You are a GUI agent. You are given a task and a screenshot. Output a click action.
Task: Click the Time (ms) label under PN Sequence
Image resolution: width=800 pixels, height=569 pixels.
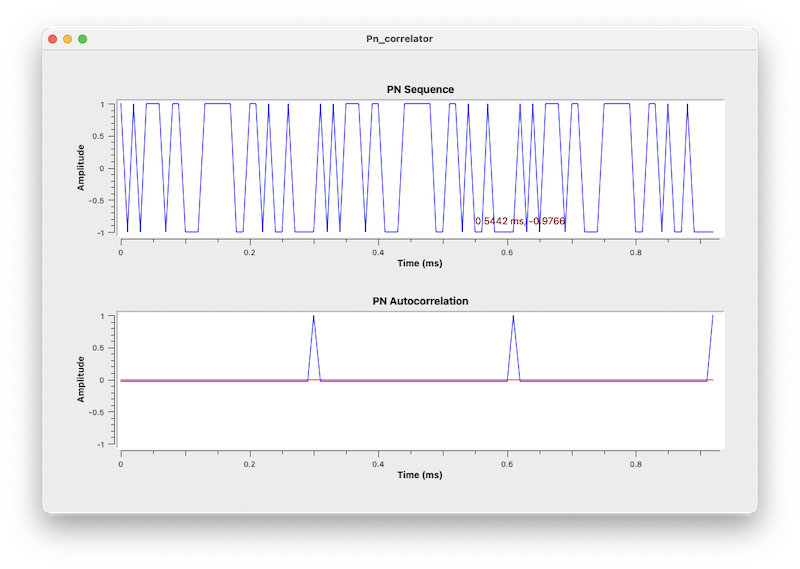pyautogui.click(x=420, y=264)
